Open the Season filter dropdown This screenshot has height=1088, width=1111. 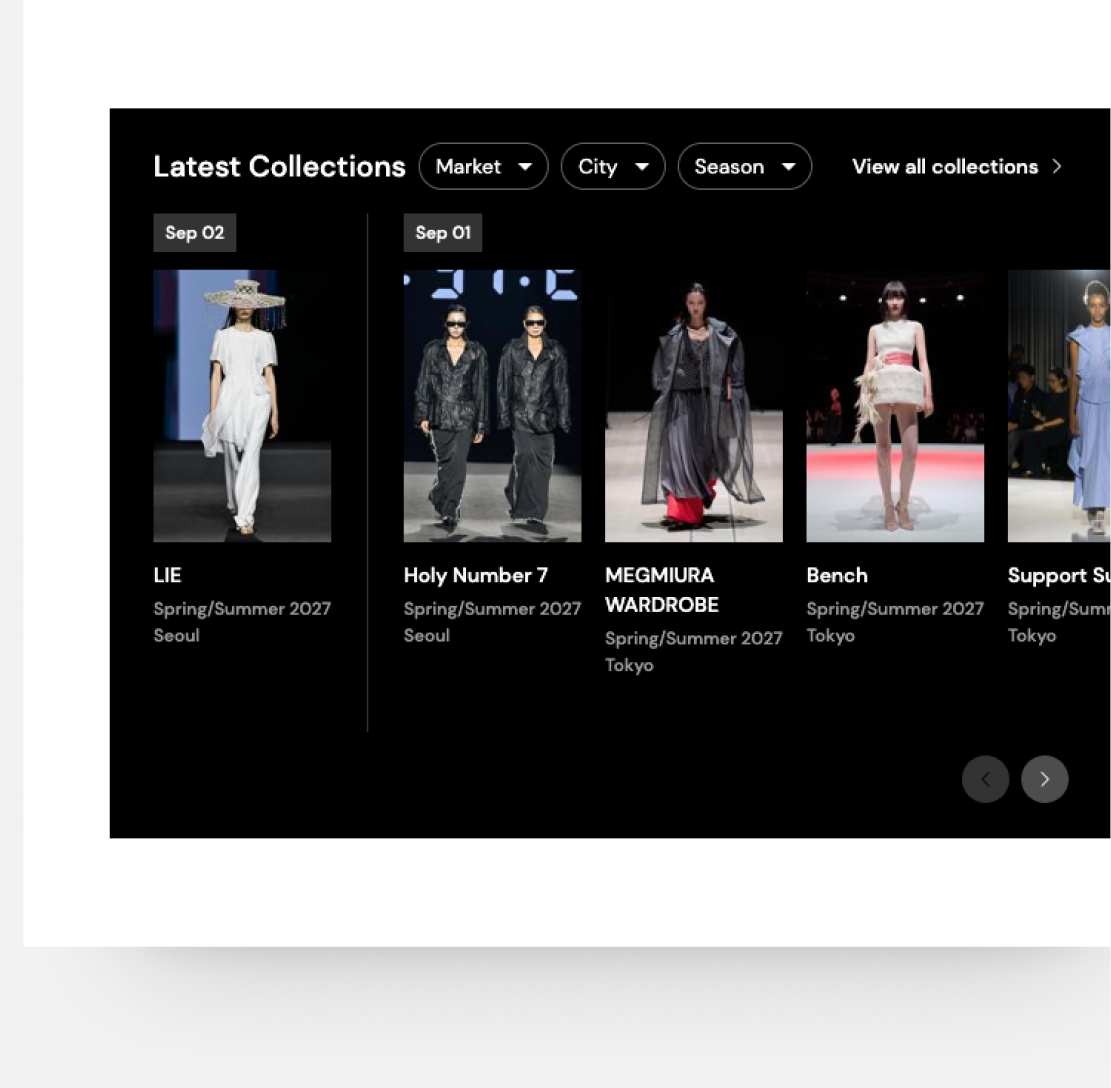pos(745,166)
